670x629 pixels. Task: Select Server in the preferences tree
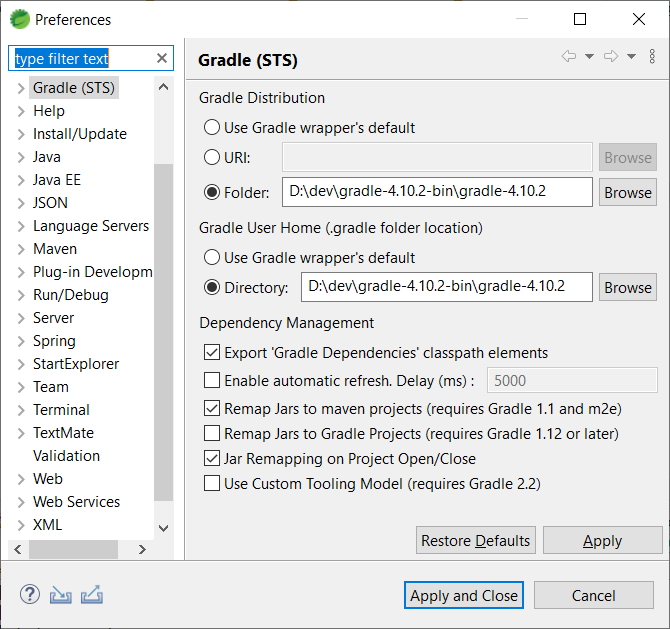pyautogui.click(x=53, y=318)
